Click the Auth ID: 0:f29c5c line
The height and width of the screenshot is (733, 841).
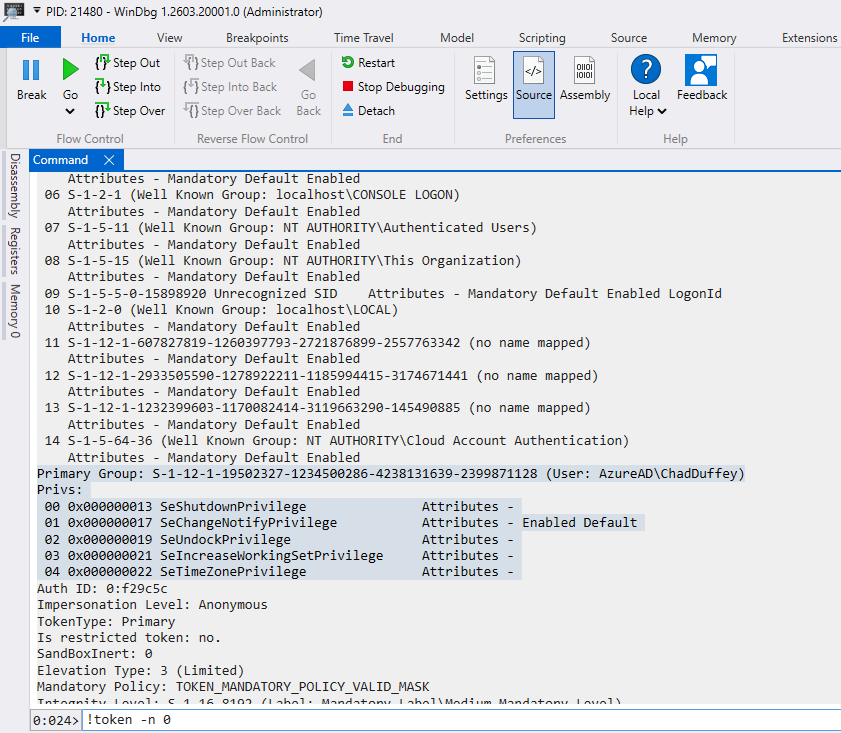point(102,589)
